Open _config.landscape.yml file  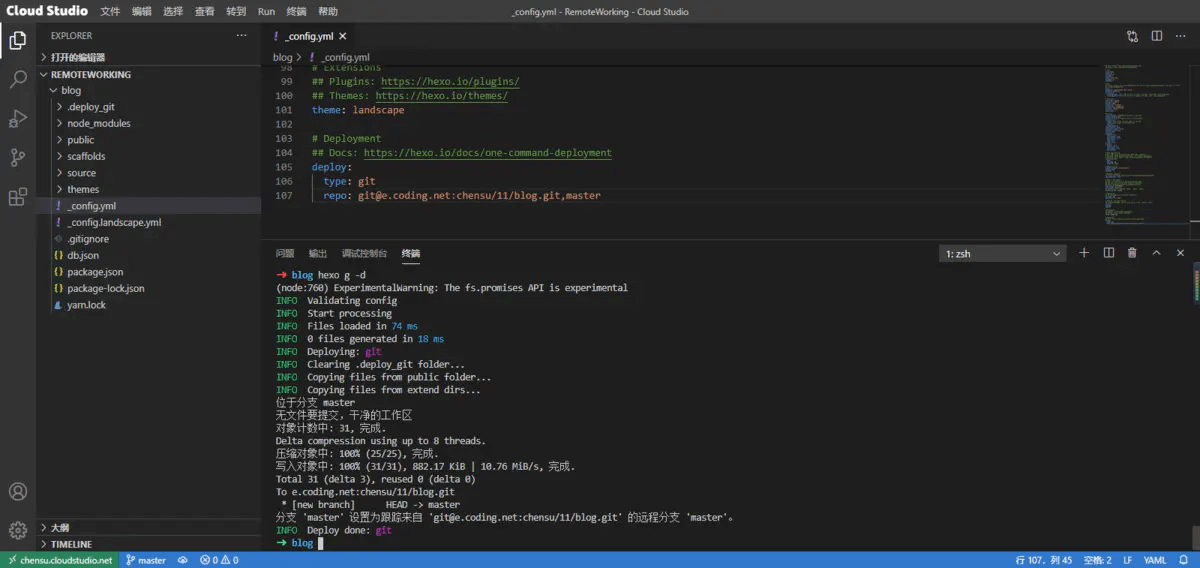pyautogui.click(x=149, y=222)
